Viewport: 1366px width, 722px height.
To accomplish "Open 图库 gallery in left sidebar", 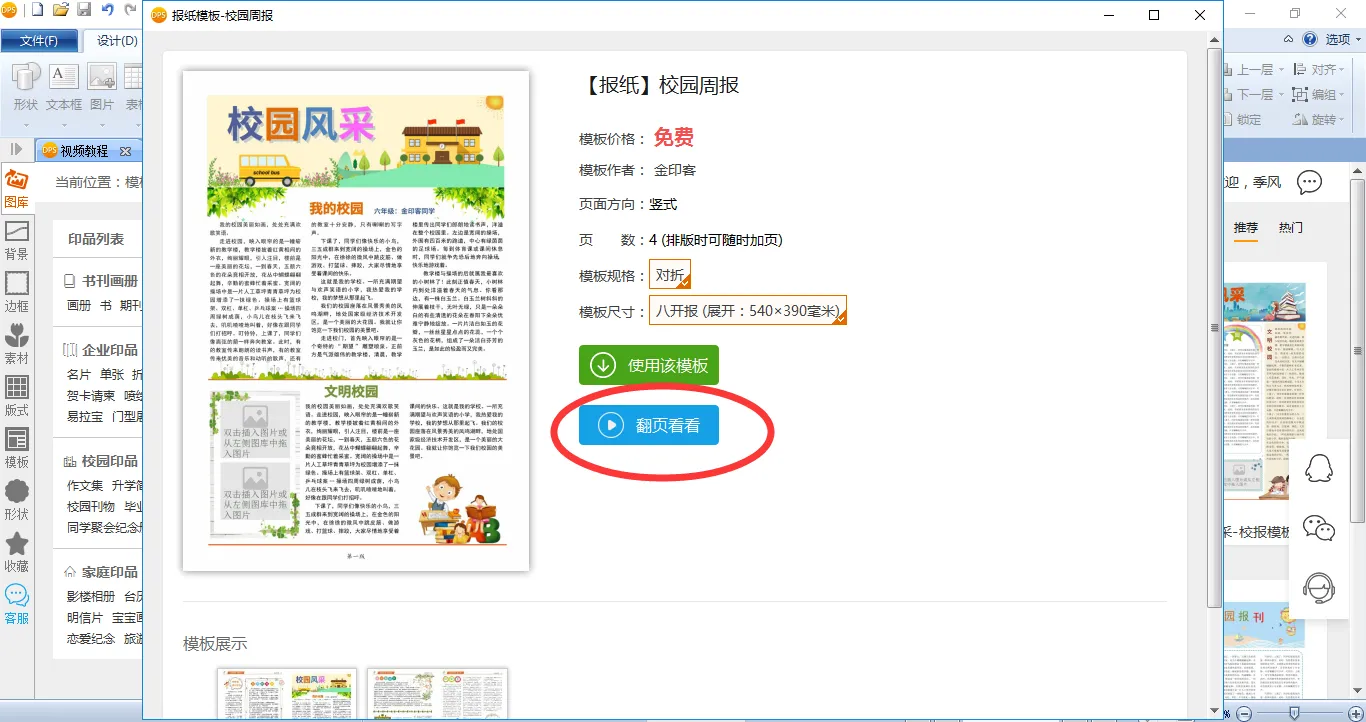I will pyautogui.click(x=16, y=189).
